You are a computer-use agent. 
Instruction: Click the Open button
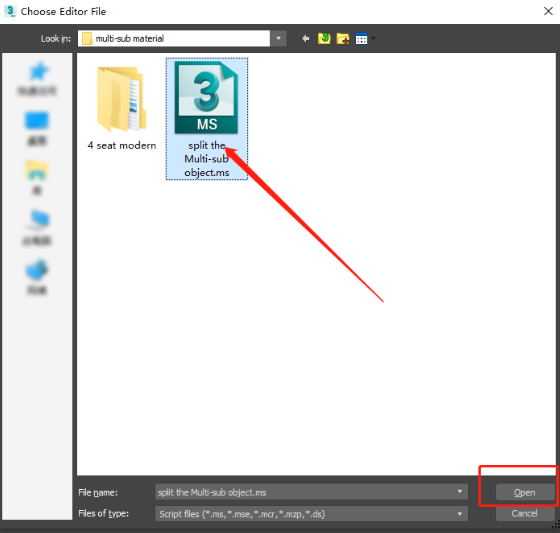[524, 492]
